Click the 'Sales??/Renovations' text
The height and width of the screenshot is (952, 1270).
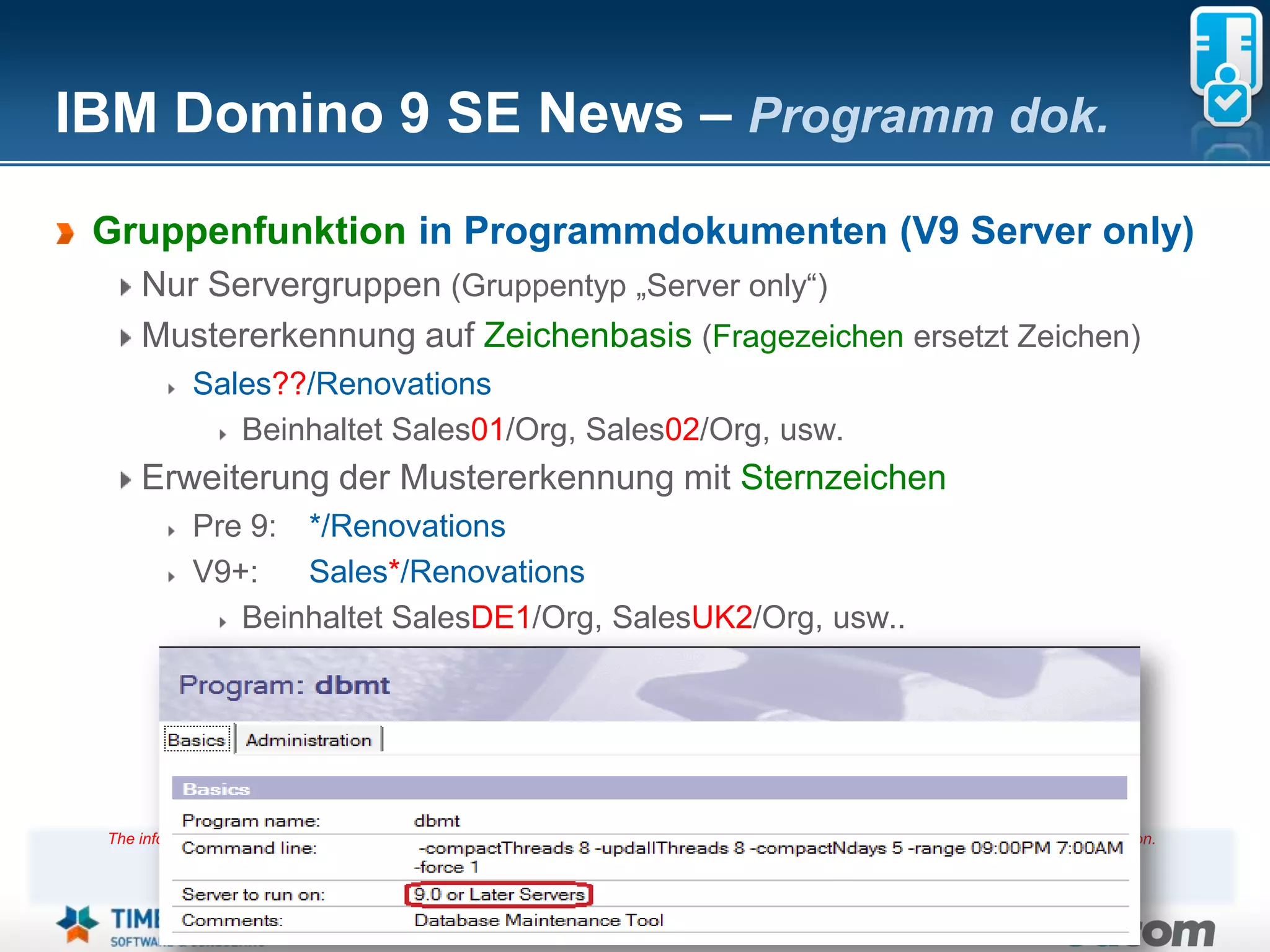(x=342, y=384)
